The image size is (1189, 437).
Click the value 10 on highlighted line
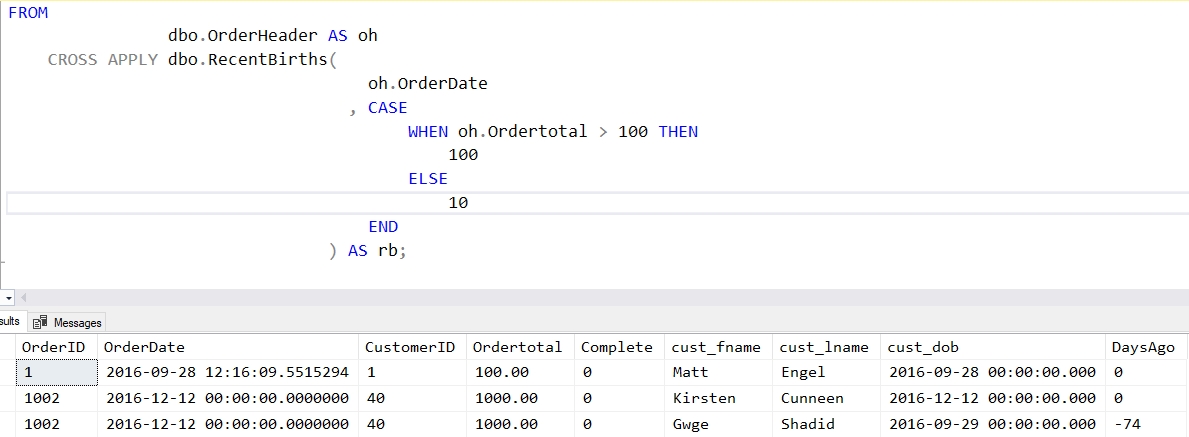458,203
